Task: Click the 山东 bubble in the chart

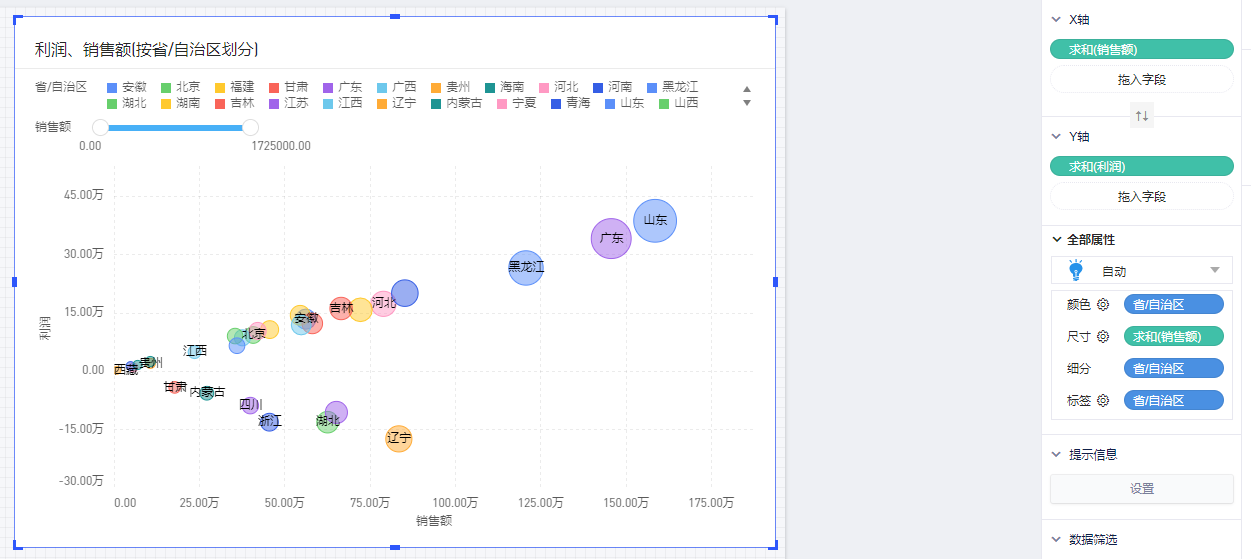Action: coord(655,220)
